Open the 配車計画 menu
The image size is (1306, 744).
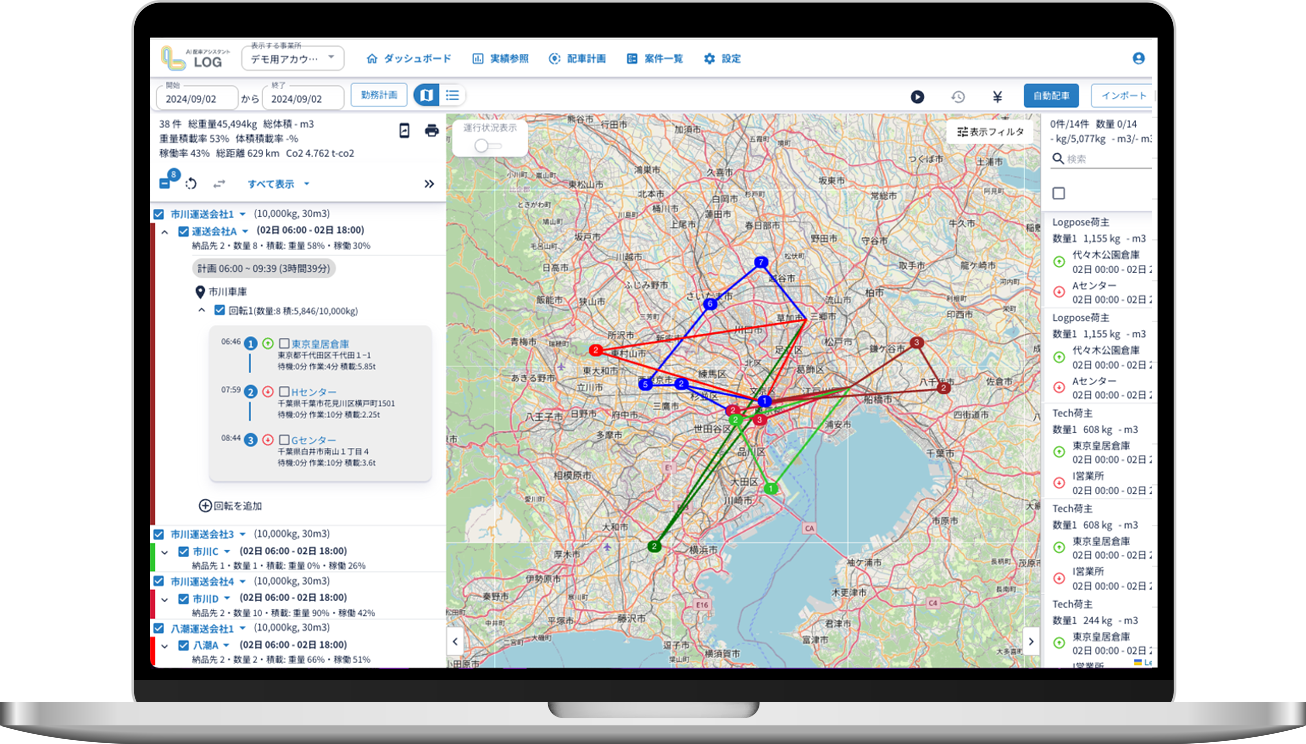[x=577, y=59]
